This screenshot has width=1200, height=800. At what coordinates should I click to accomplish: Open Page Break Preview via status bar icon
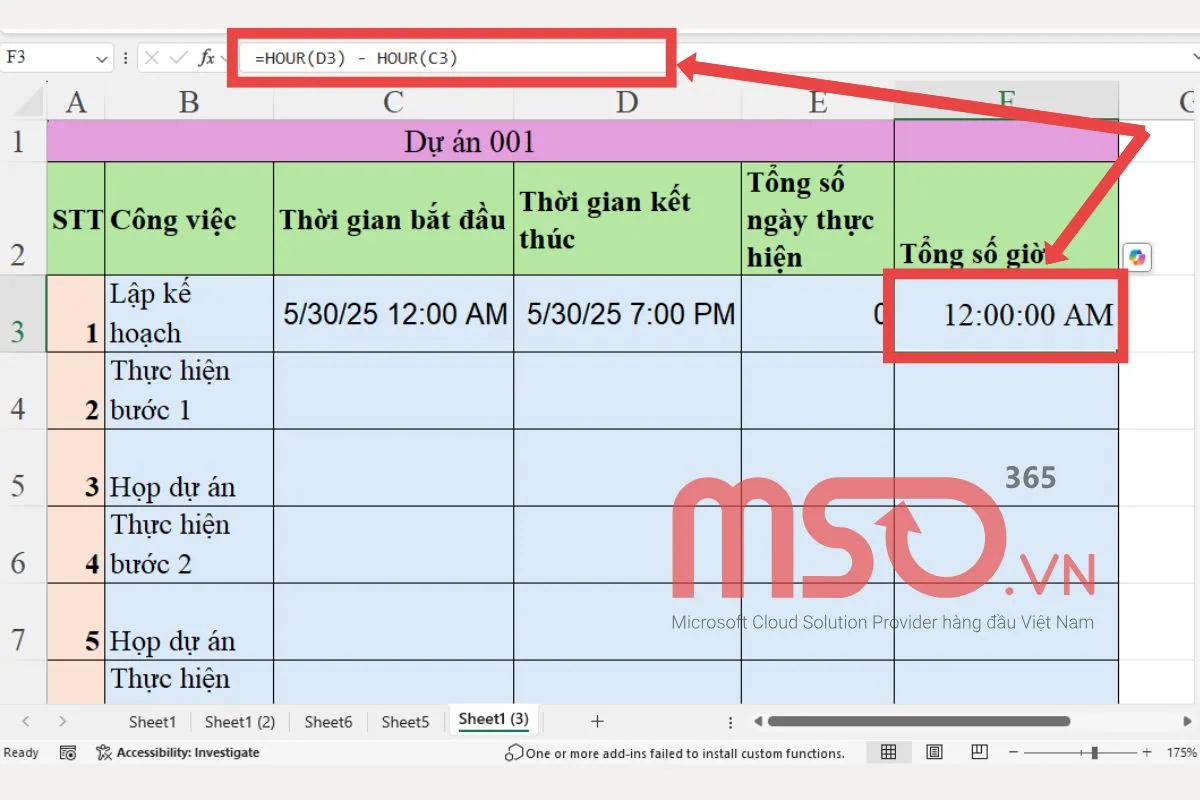980,753
